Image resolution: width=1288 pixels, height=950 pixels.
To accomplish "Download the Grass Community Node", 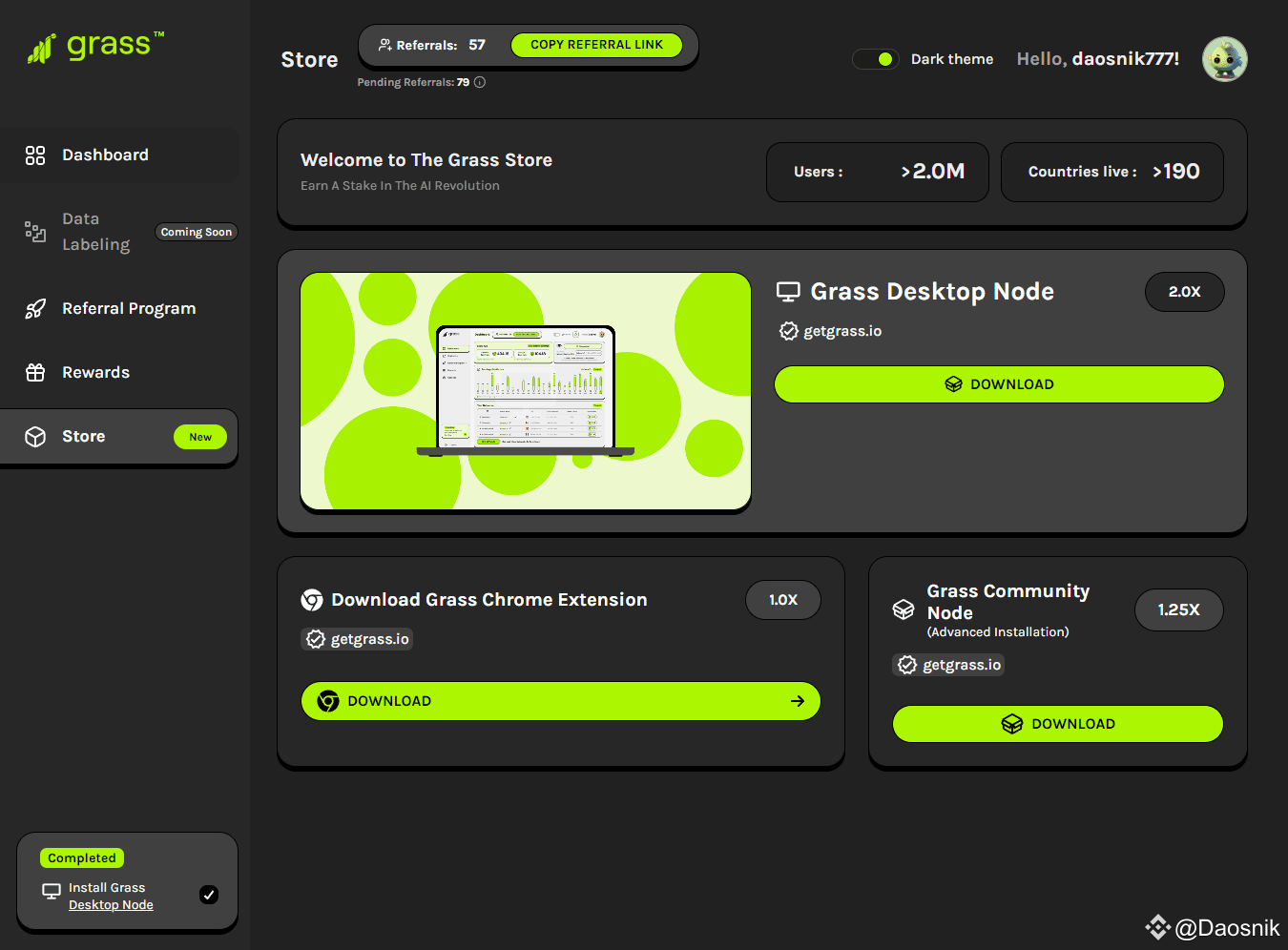I will click(1058, 724).
